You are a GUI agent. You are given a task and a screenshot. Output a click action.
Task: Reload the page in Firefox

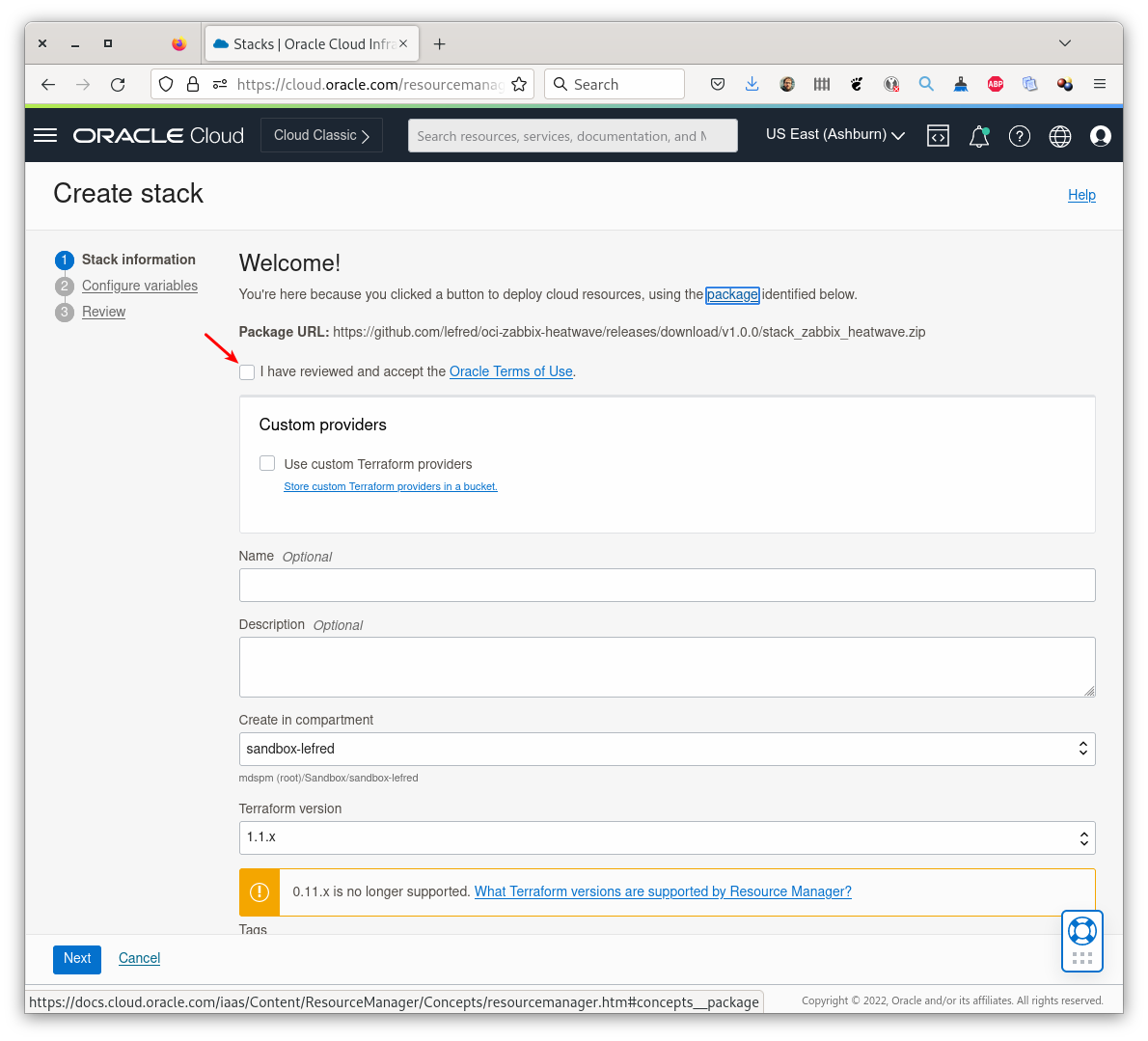(118, 84)
